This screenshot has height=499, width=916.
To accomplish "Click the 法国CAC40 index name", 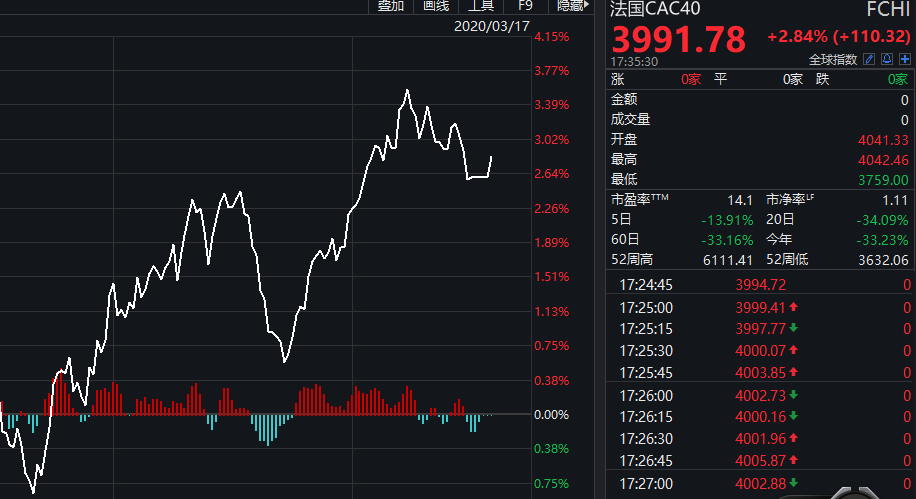I will (x=655, y=9).
